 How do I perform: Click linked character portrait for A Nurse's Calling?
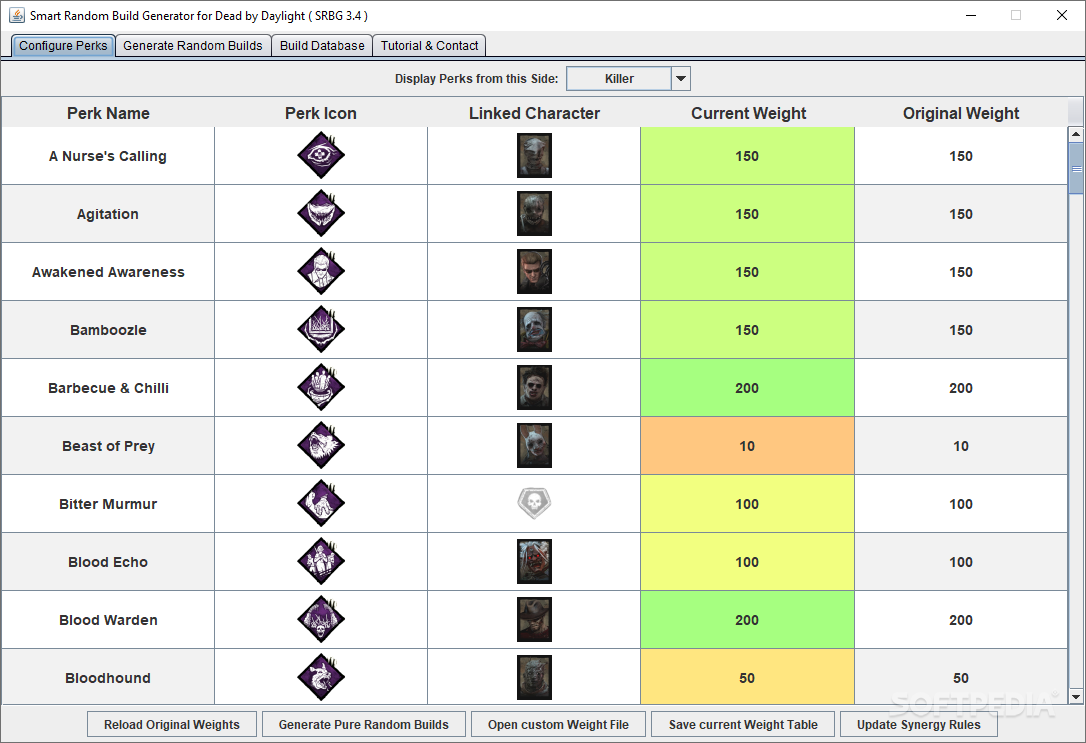[534, 156]
